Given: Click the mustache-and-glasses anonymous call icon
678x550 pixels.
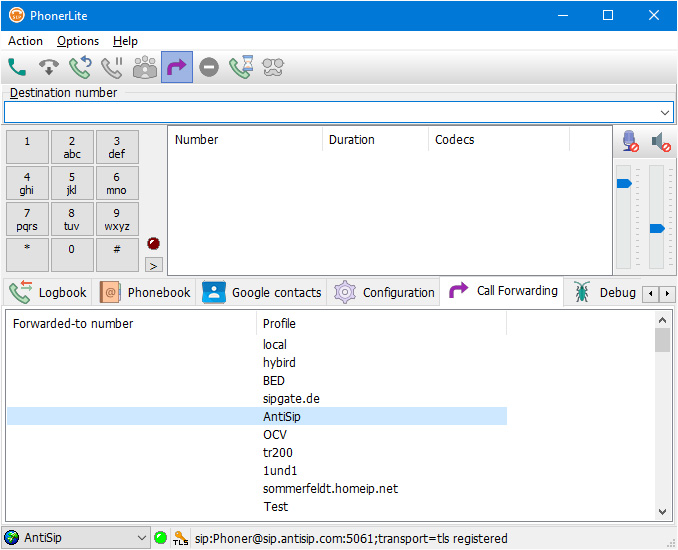Looking at the screenshot, I should tap(273, 67).
